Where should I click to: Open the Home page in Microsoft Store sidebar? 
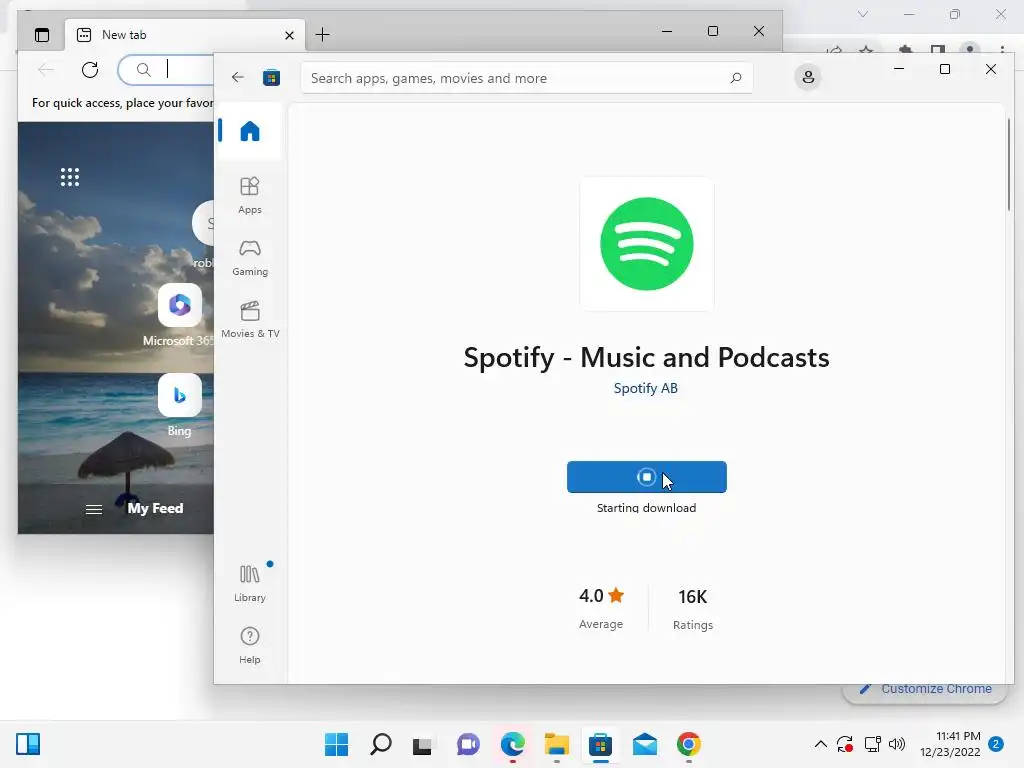[x=249, y=131]
